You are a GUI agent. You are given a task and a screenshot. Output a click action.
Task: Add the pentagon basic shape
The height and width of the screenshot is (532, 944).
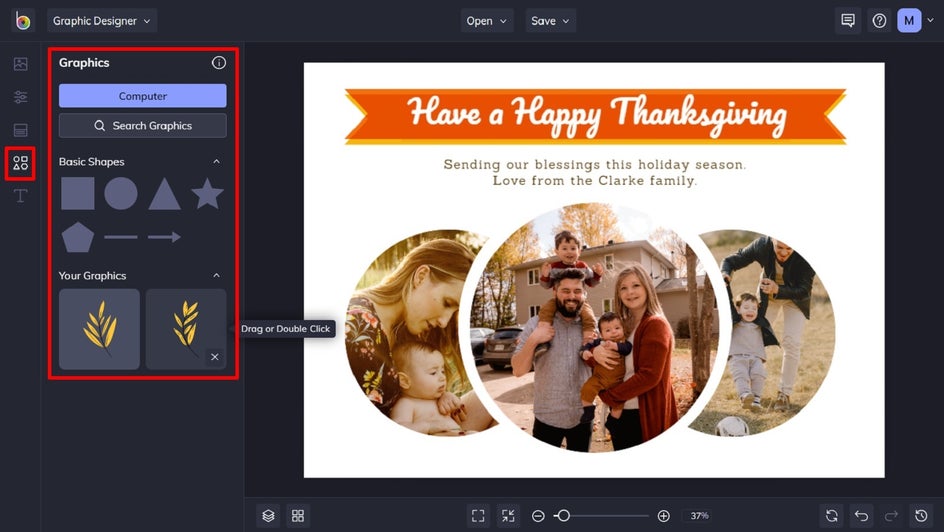tap(78, 237)
